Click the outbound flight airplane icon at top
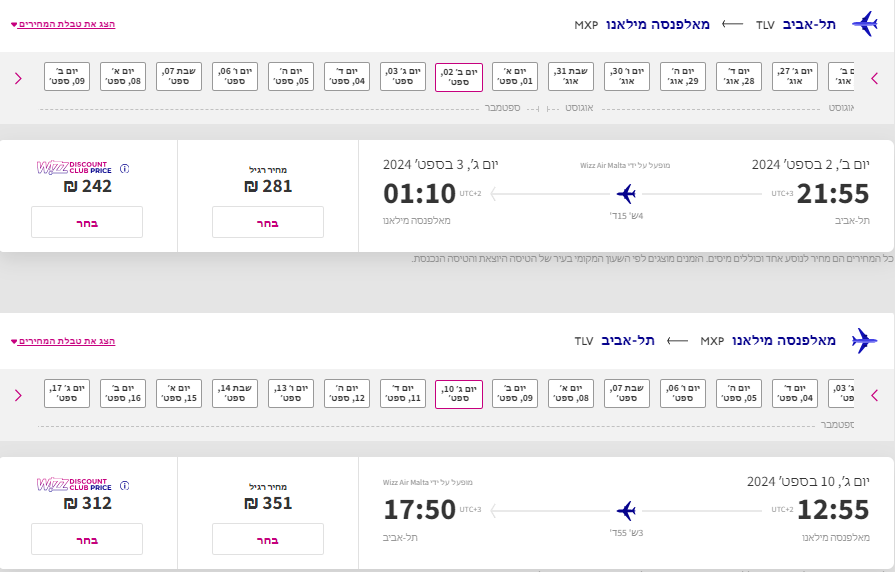The height and width of the screenshot is (572, 895). tap(865, 24)
